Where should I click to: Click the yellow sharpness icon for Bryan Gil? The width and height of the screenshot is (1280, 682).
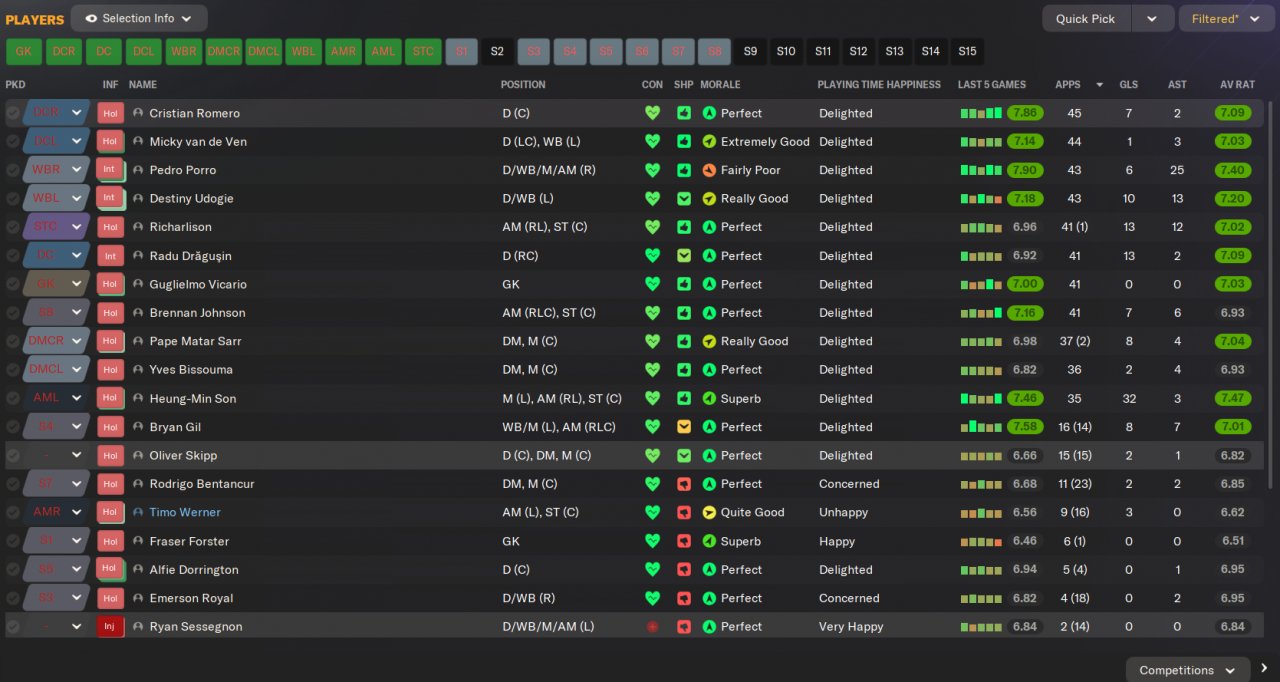coord(684,427)
